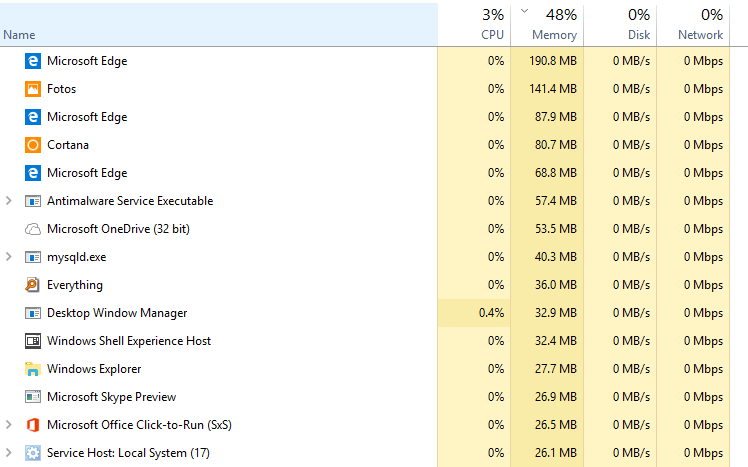This screenshot has width=748, height=467.
Task: Click the 26.5 MB memory value
Action: click(556, 425)
